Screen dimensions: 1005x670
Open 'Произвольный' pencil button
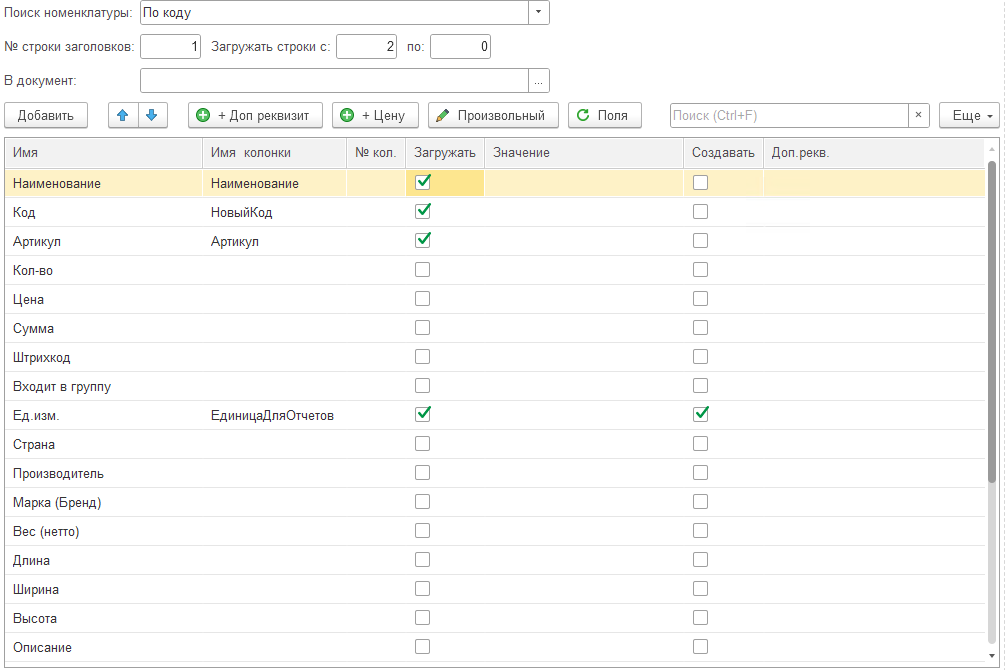pyautogui.click(x=493, y=115)
